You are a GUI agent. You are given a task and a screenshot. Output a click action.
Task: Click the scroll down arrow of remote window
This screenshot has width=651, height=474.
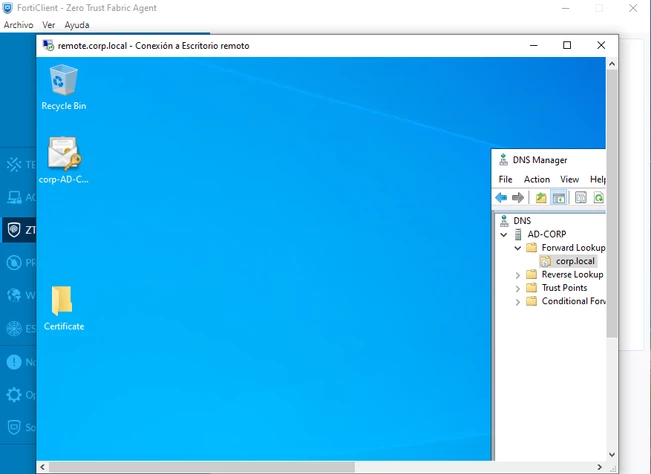pyautogui.click(x=612, y=455)
